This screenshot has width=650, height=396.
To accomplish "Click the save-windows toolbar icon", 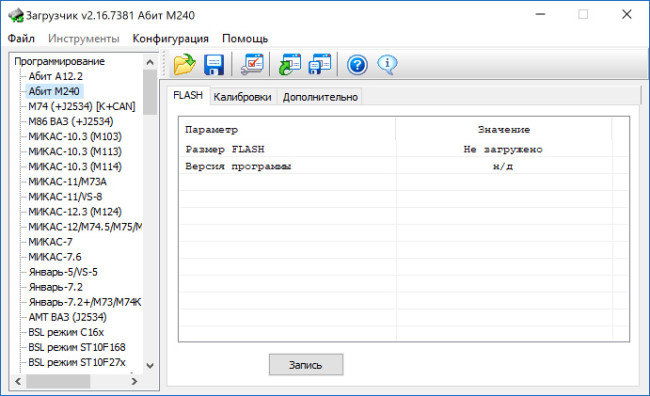I will point(320,65).
